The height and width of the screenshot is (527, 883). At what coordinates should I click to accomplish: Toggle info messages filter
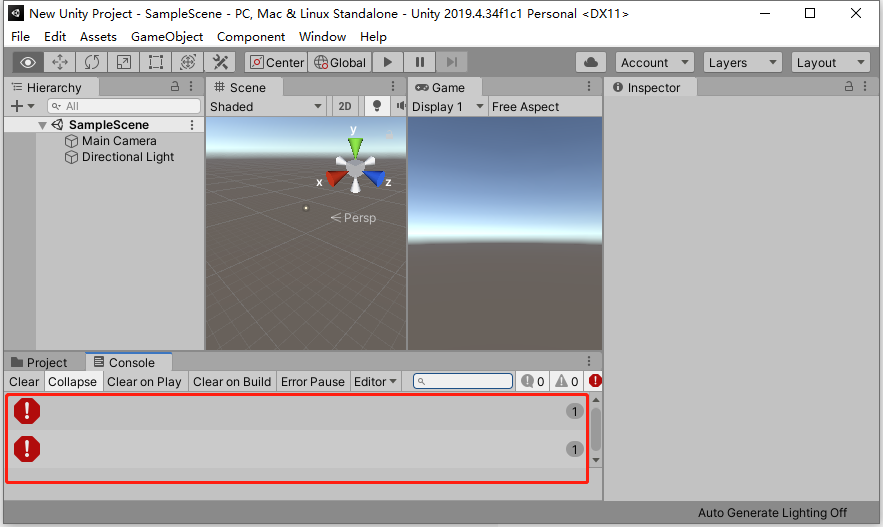point(533,382)
